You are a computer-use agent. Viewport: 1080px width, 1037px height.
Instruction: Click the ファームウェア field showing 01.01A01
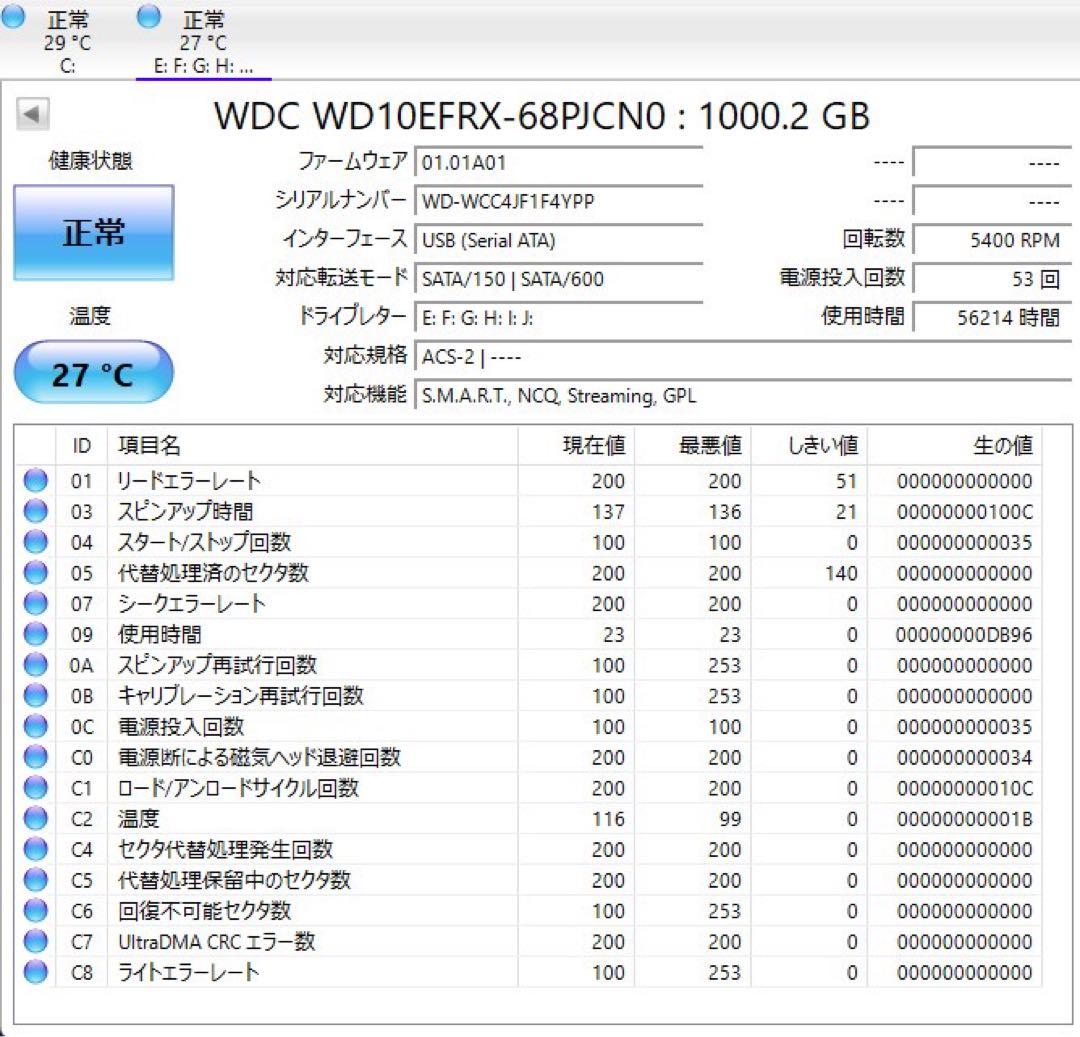tap(555, 161)
